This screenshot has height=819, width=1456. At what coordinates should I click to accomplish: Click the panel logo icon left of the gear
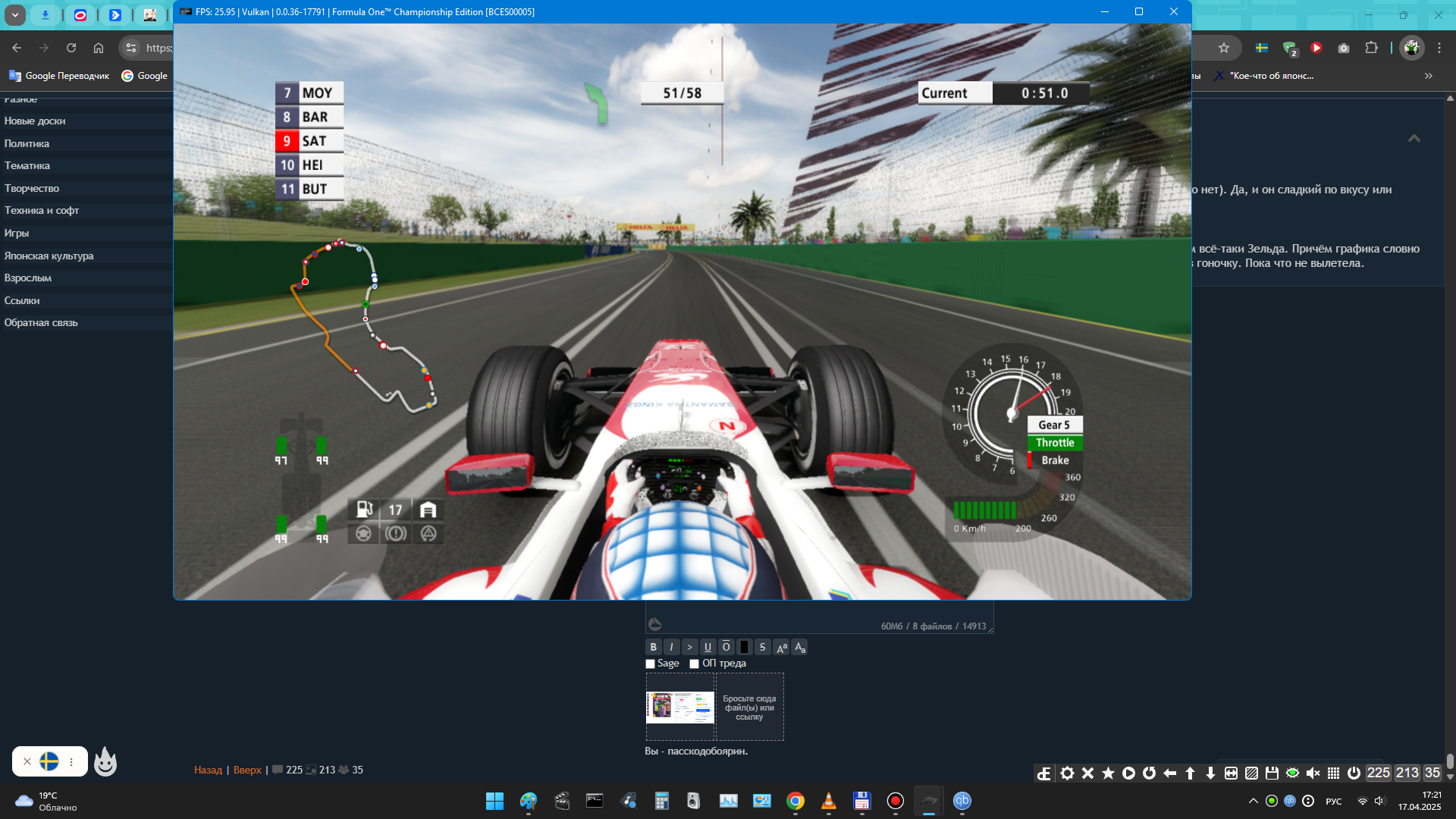coord(1044,773)
